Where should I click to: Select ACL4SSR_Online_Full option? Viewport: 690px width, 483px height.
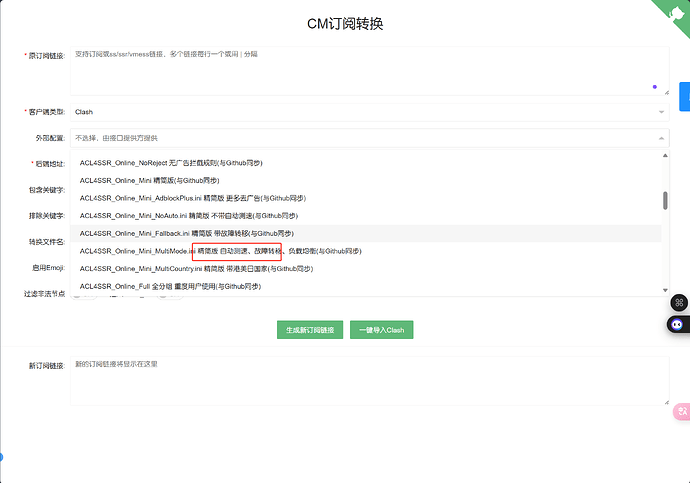(x=366, y=286)
